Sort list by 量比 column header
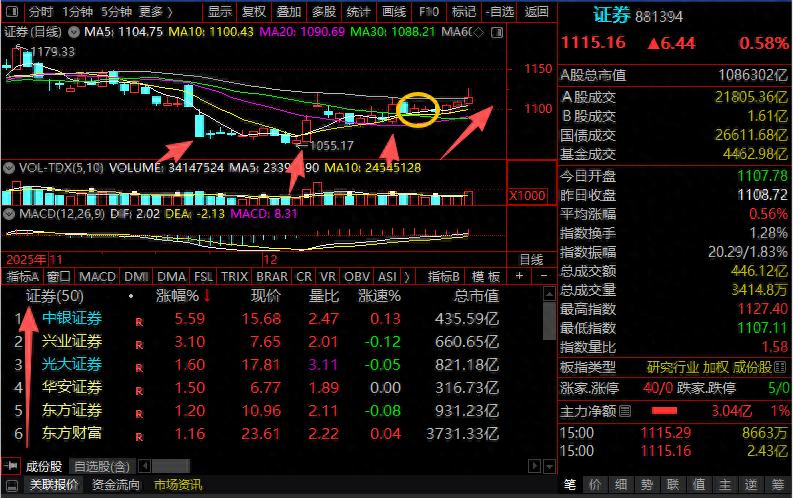This screenshot has width=793, height=498. [x=324, y=296]
